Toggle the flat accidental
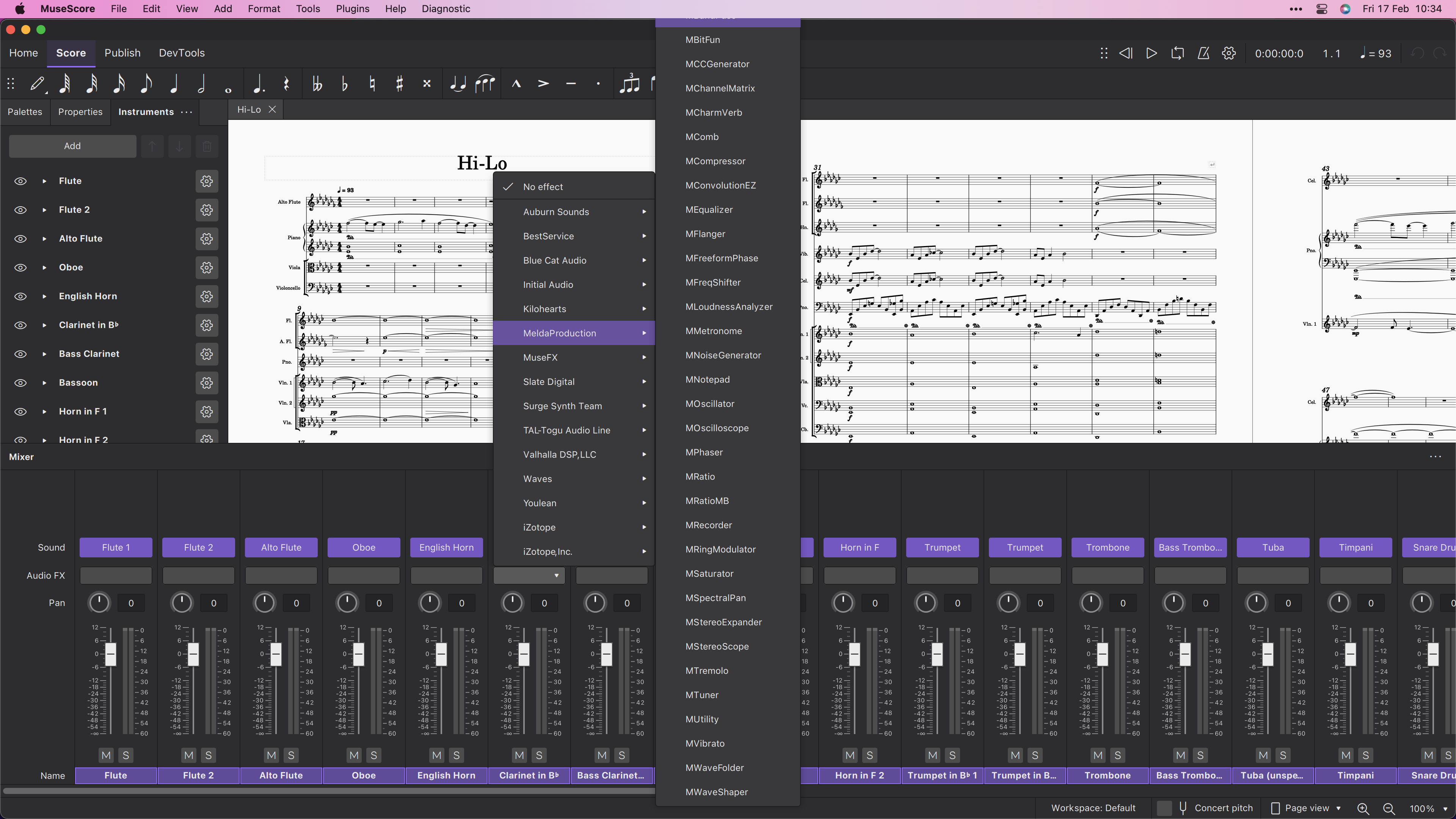The height and width of the screenshot is (819, 1456). click(x=344, y=84)
